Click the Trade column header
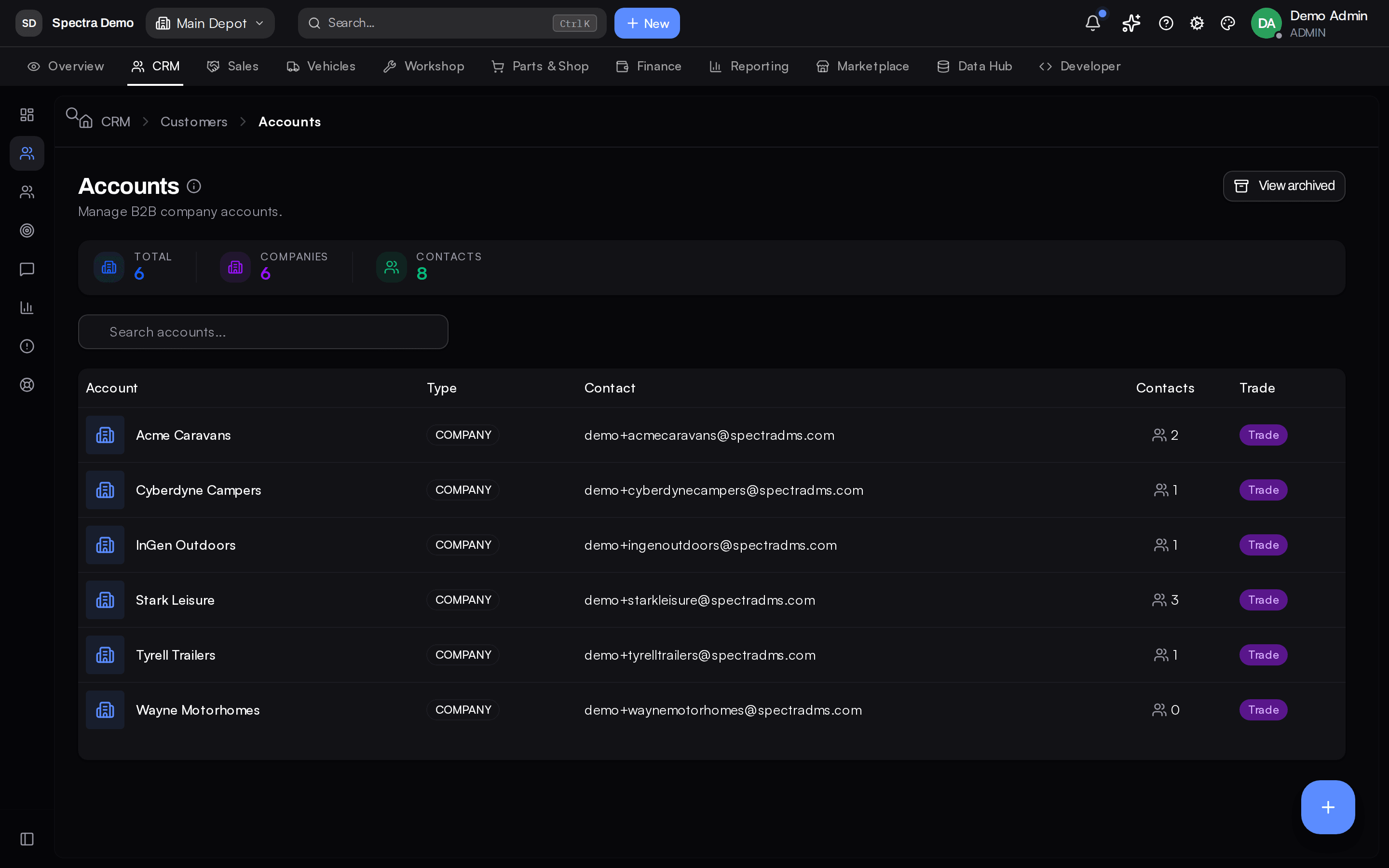Viewport: 1389px width, 868px height. (x=1256, y=388)
